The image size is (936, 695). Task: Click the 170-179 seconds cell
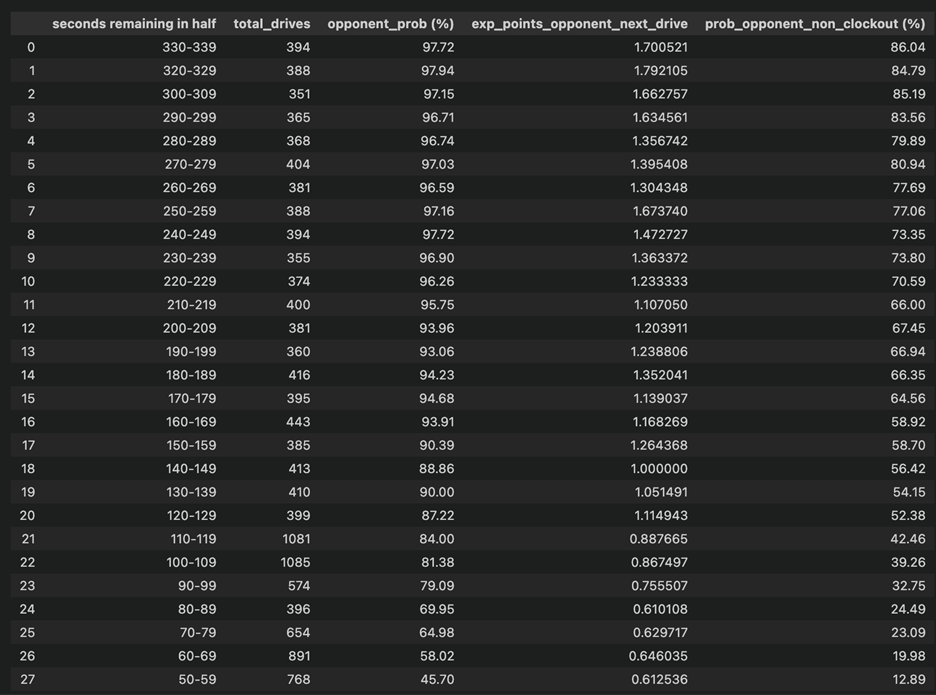[192, 398]
